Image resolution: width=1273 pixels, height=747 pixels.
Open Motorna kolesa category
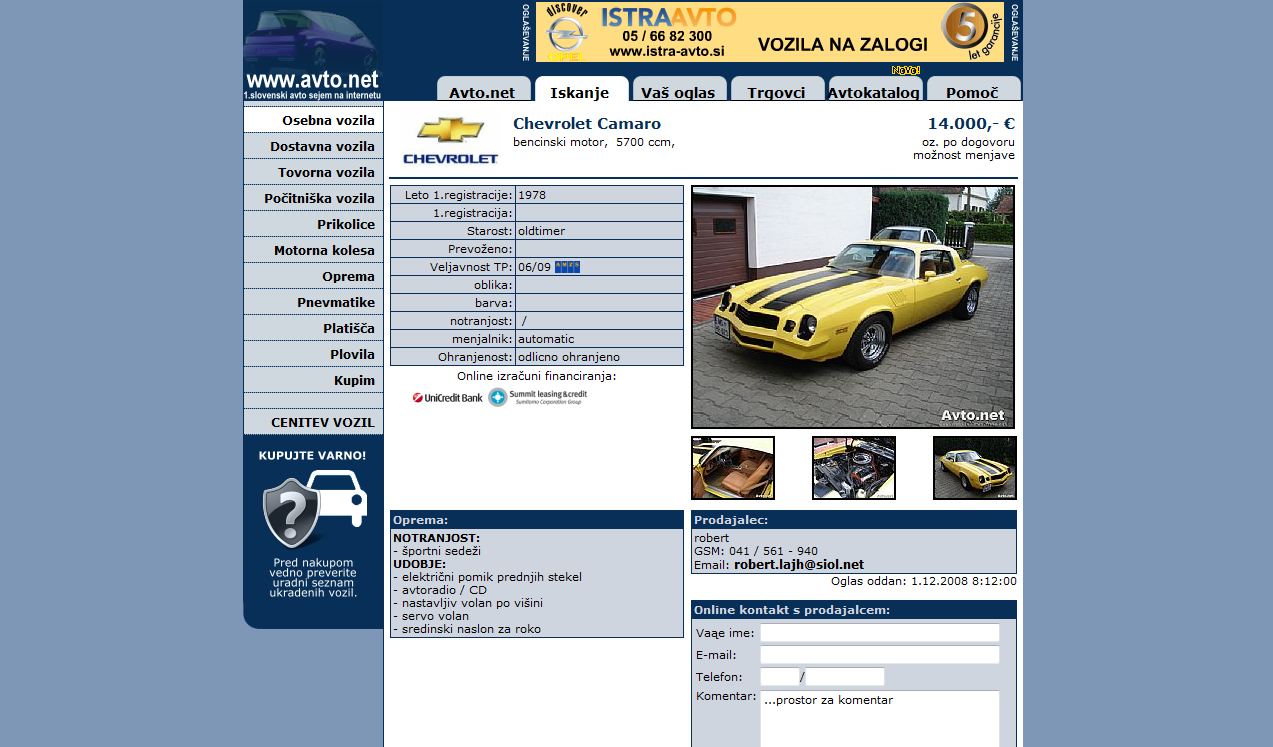(313, 250)
